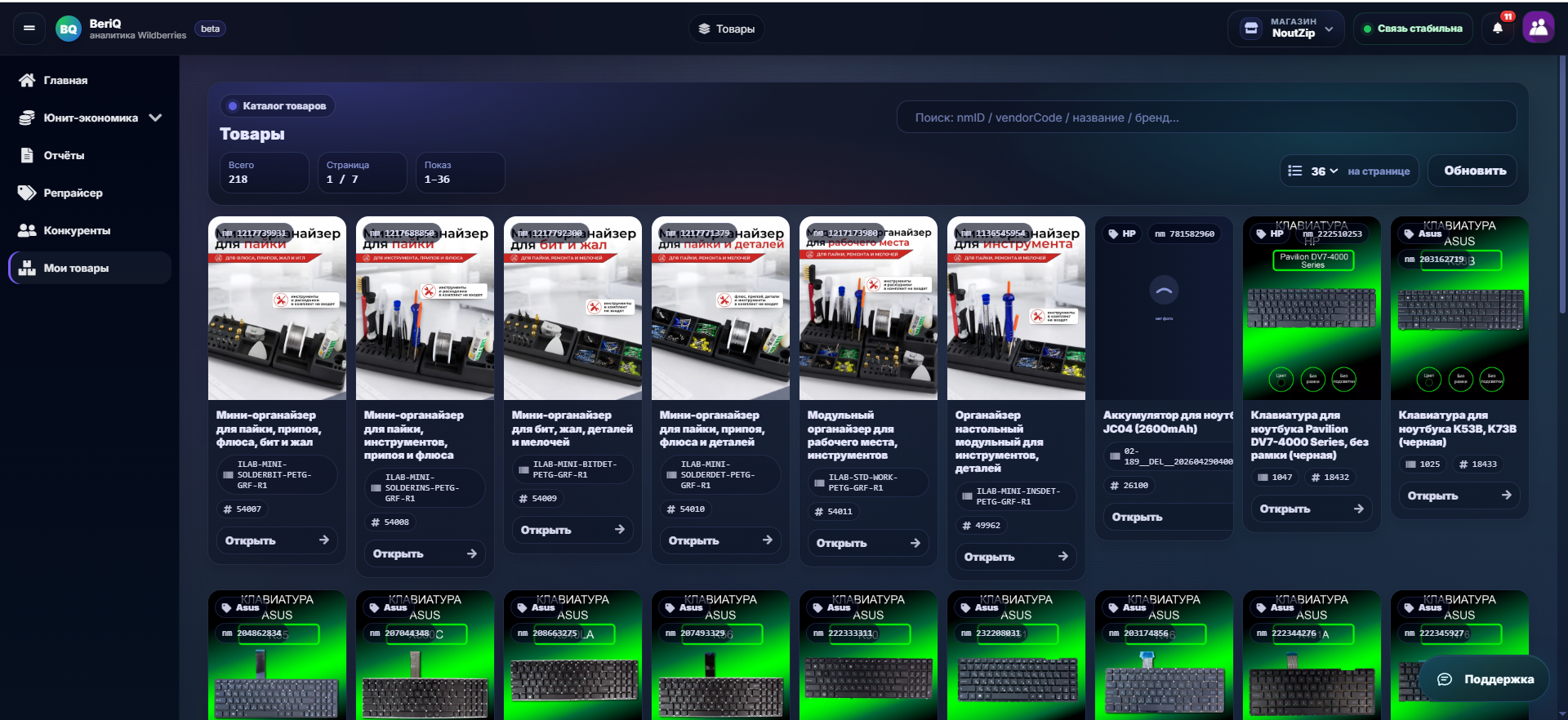The height and width of the screenshot is (720, 1568).
Task: Click the BQ logo of BeriQ
Action: [x=69, y=29]
